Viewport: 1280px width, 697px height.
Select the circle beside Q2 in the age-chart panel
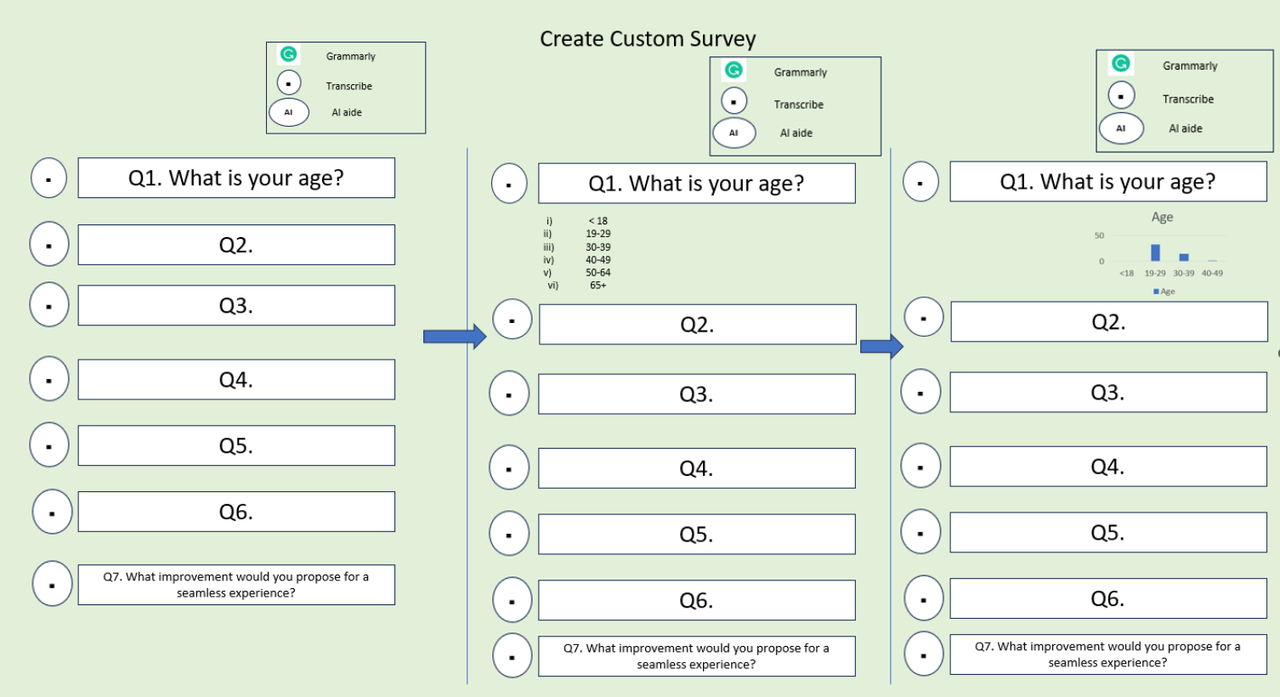[924, 318]
